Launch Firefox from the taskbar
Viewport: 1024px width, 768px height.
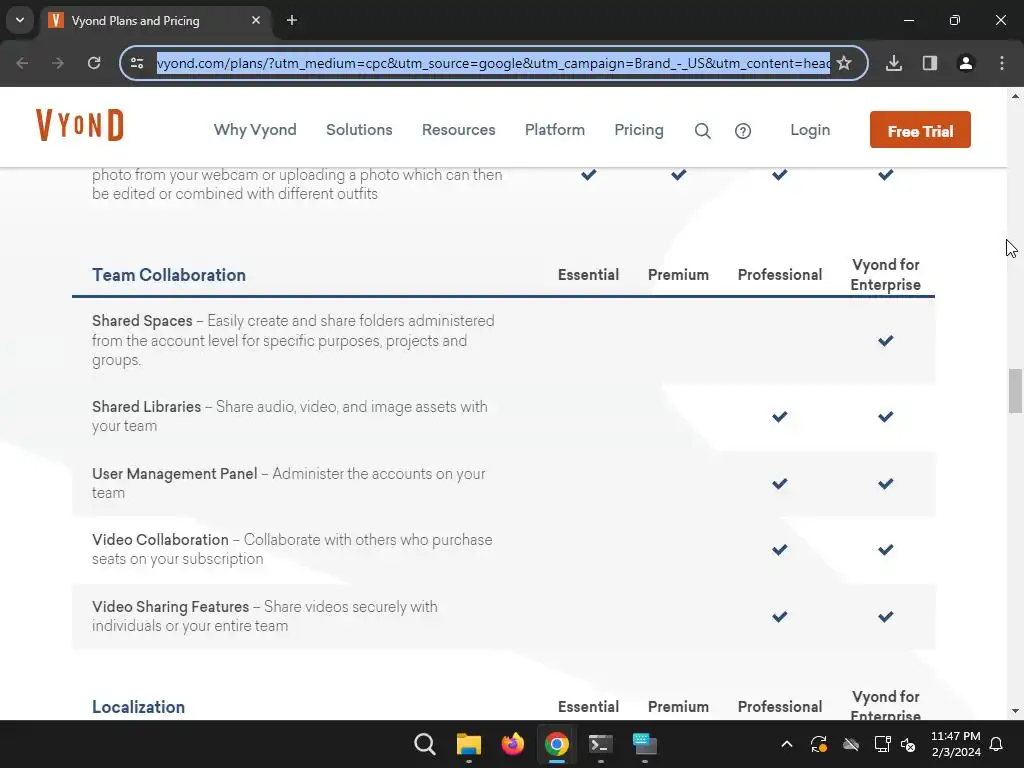[513, 744]
